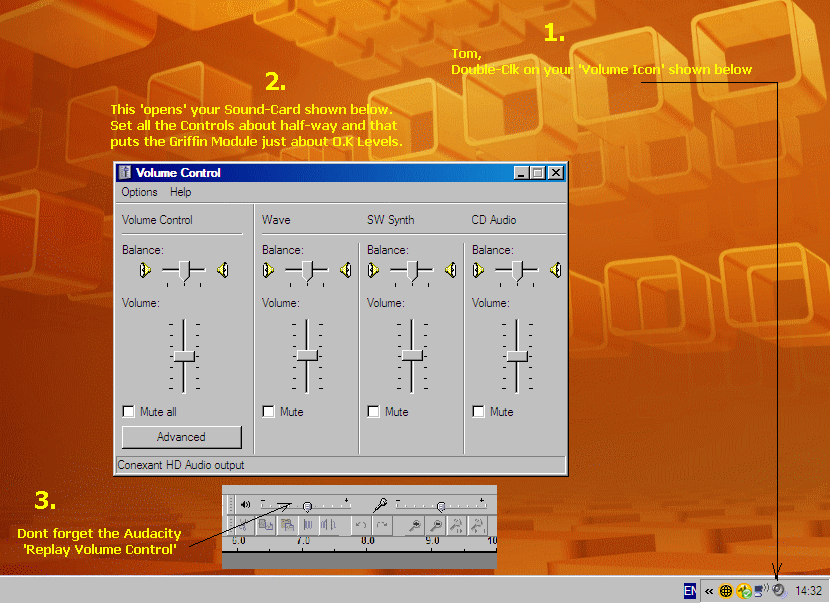This screenshot has height=603, width=830.
Task: Click the Audacity Zoom In magnifier
Action: (x=415, y=524)
